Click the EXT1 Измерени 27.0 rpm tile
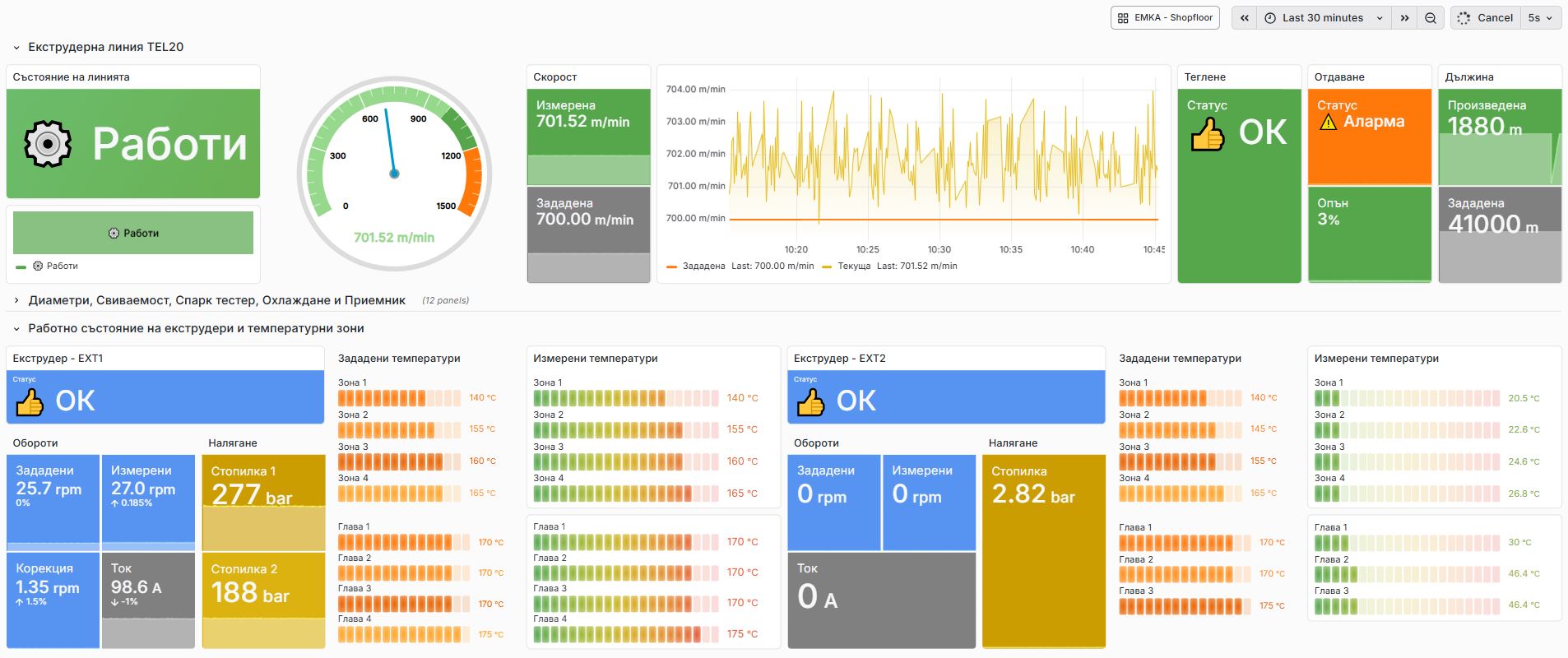The height and width of the screenshot is (658, 1568). 148,503
